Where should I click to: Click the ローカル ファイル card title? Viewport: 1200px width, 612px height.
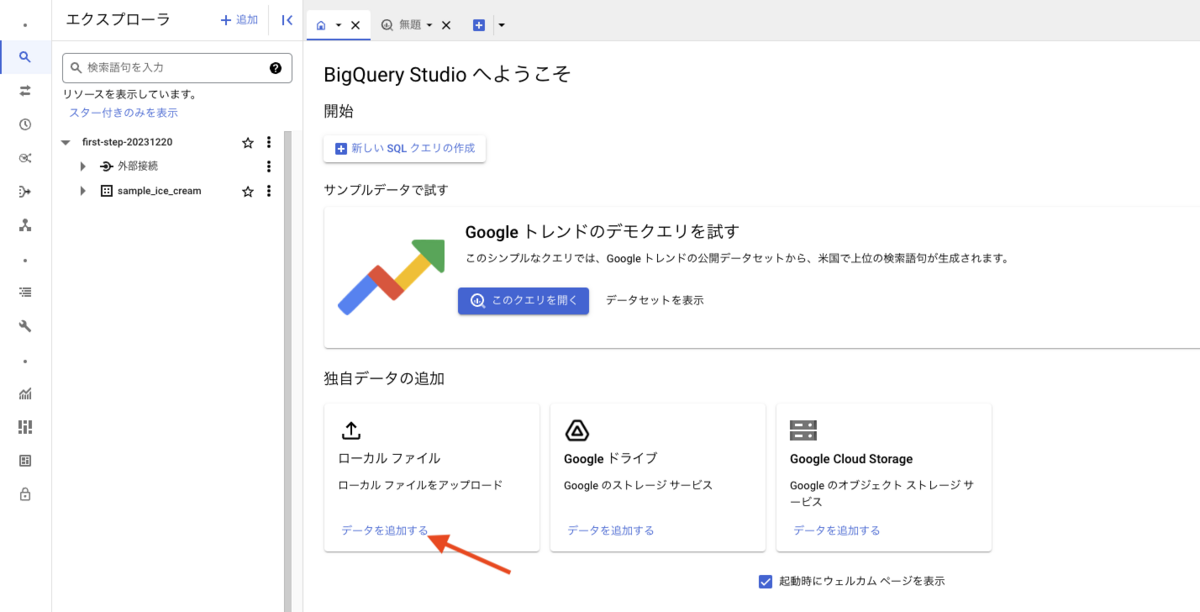[x=390, y=458]
